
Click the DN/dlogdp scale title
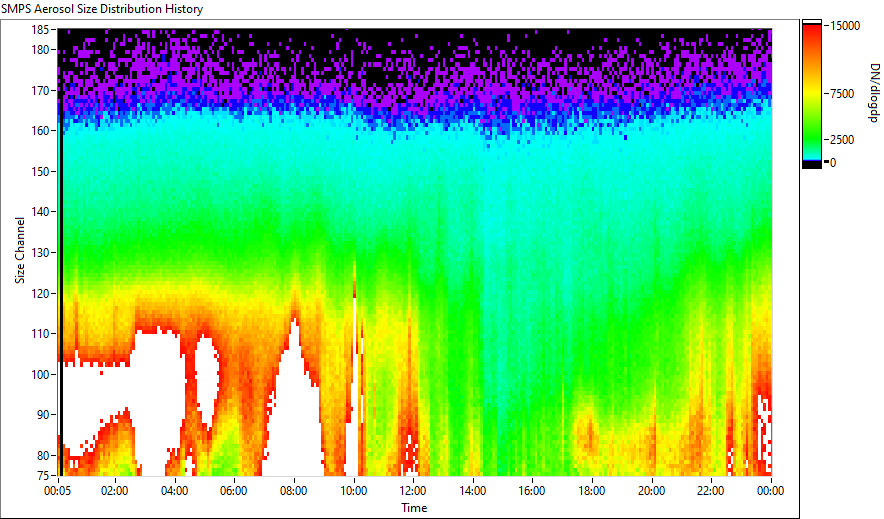click(x=873, y=92)
